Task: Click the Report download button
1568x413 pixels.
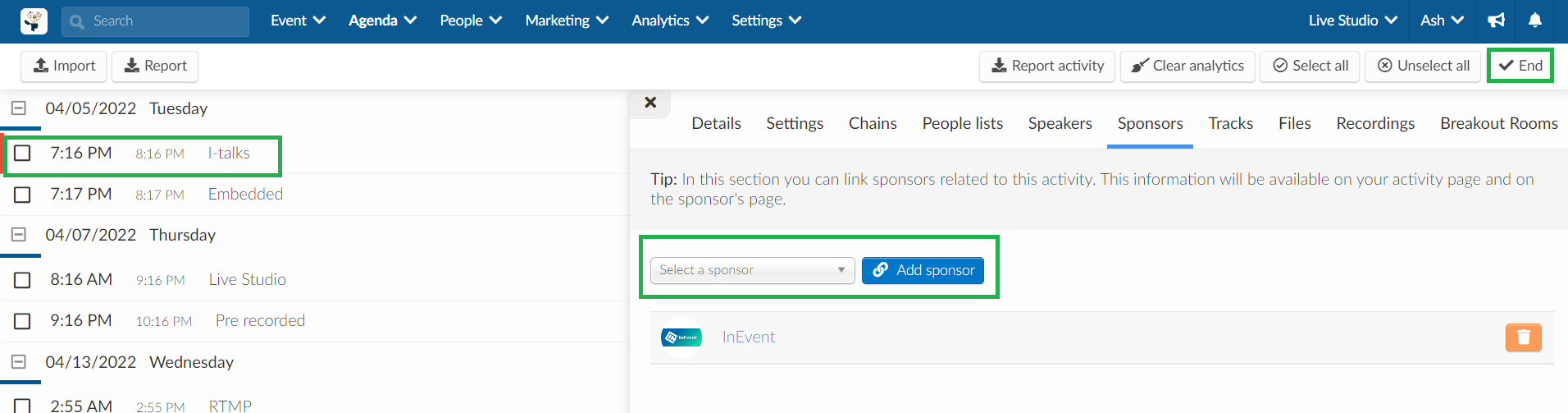Action: 155,66
